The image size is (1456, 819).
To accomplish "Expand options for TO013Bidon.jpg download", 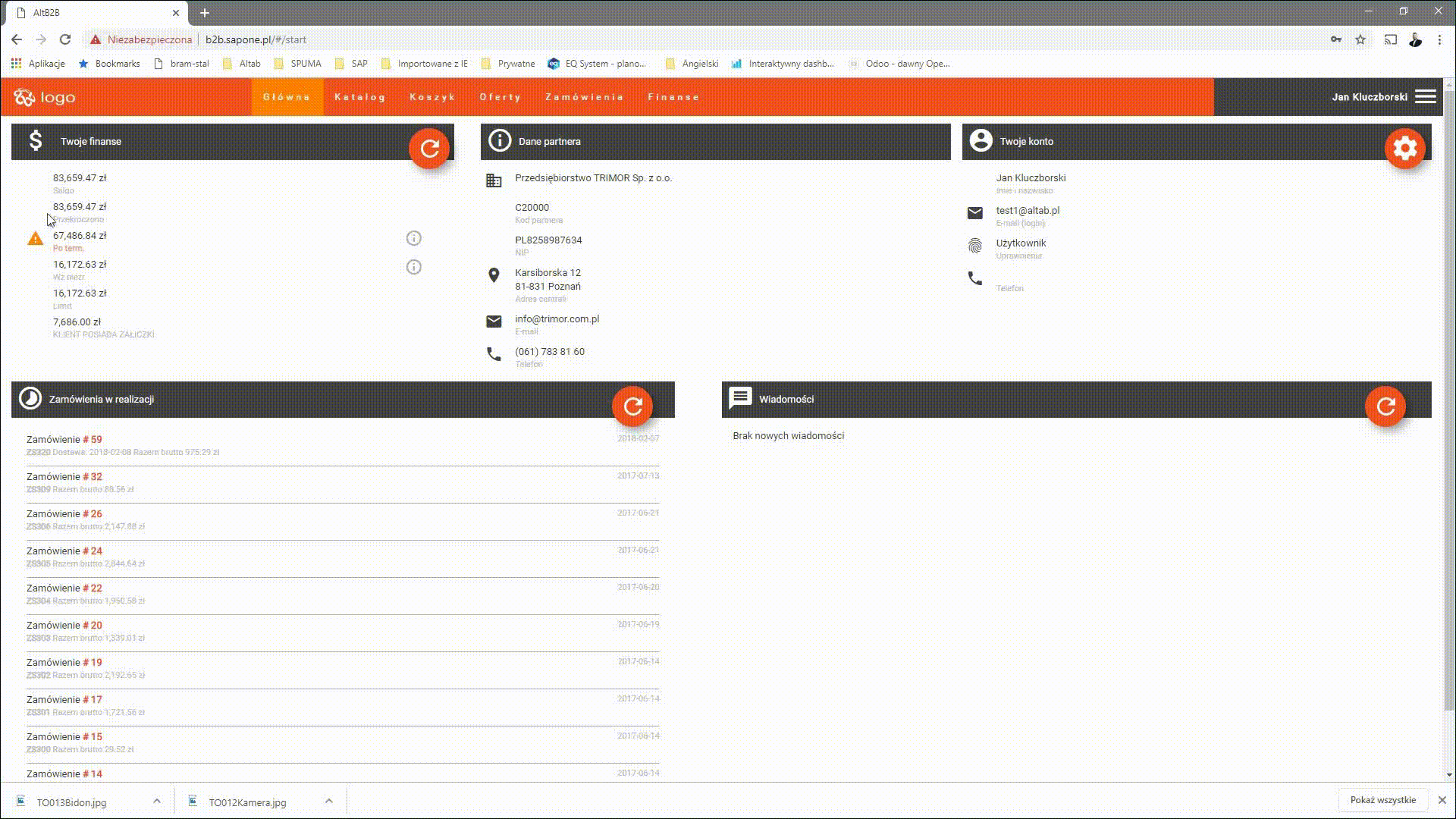I will (x=157, y=801).
